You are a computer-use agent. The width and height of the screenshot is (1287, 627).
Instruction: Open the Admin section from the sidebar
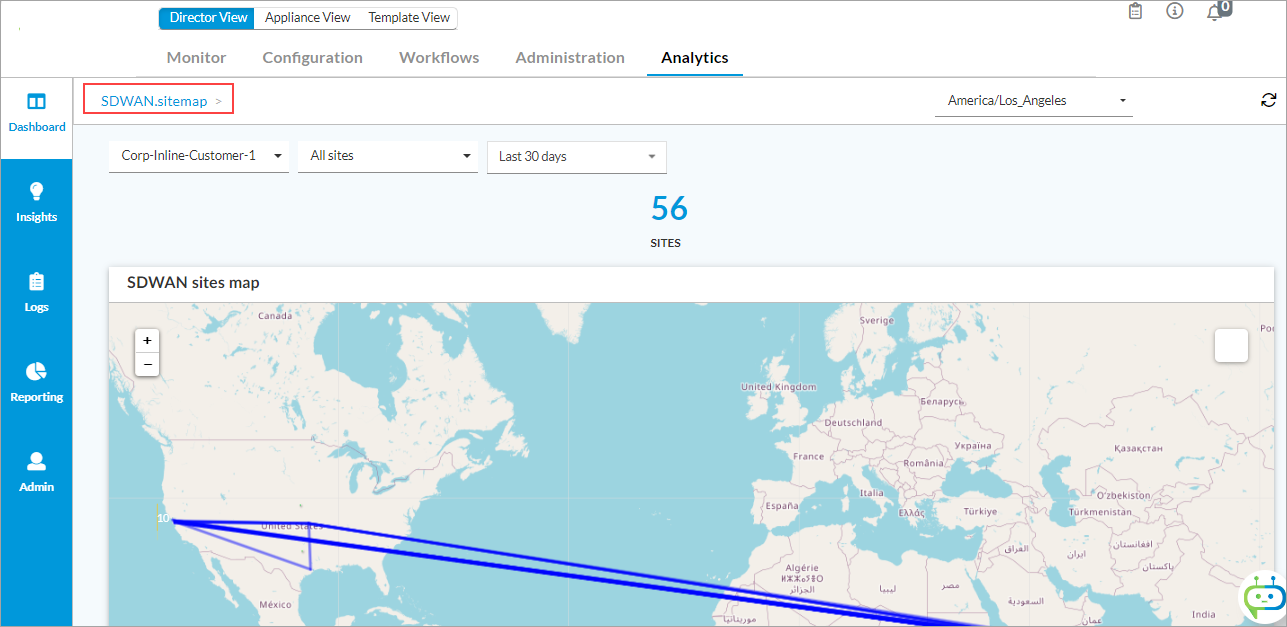click(37, 470)
